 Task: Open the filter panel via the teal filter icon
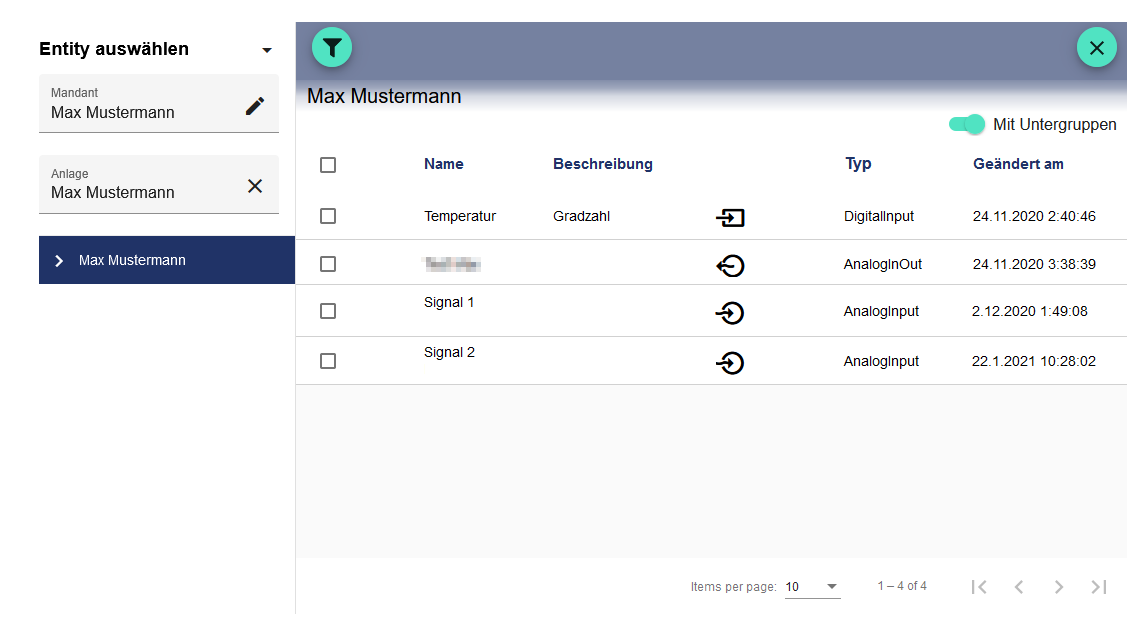click(x=331, y=47)
